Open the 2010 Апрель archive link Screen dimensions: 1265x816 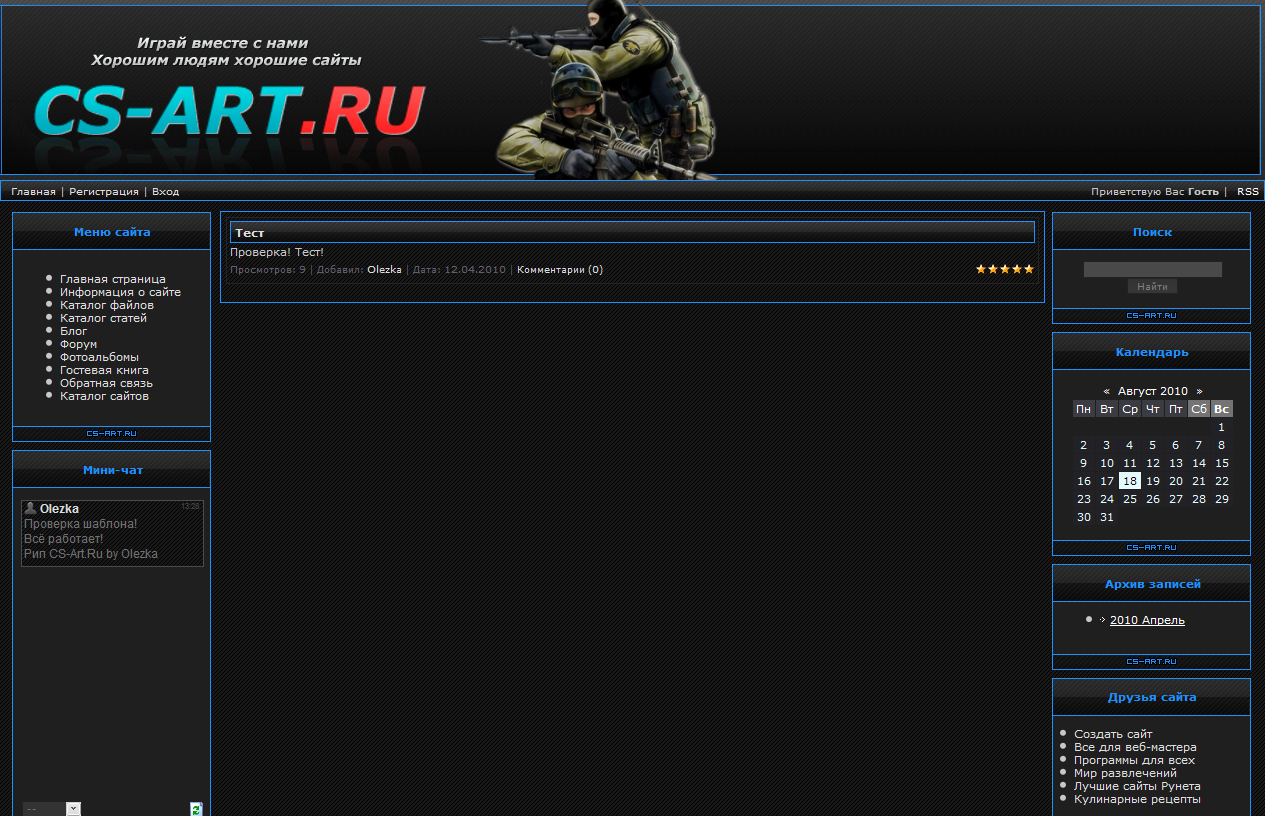tap(1146, 619)
